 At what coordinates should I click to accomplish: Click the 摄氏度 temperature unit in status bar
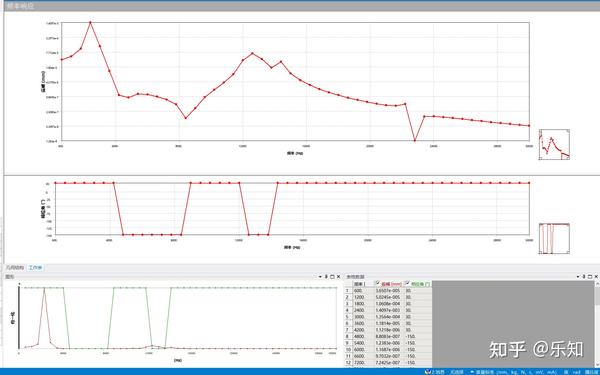click(x=591, y=372)
